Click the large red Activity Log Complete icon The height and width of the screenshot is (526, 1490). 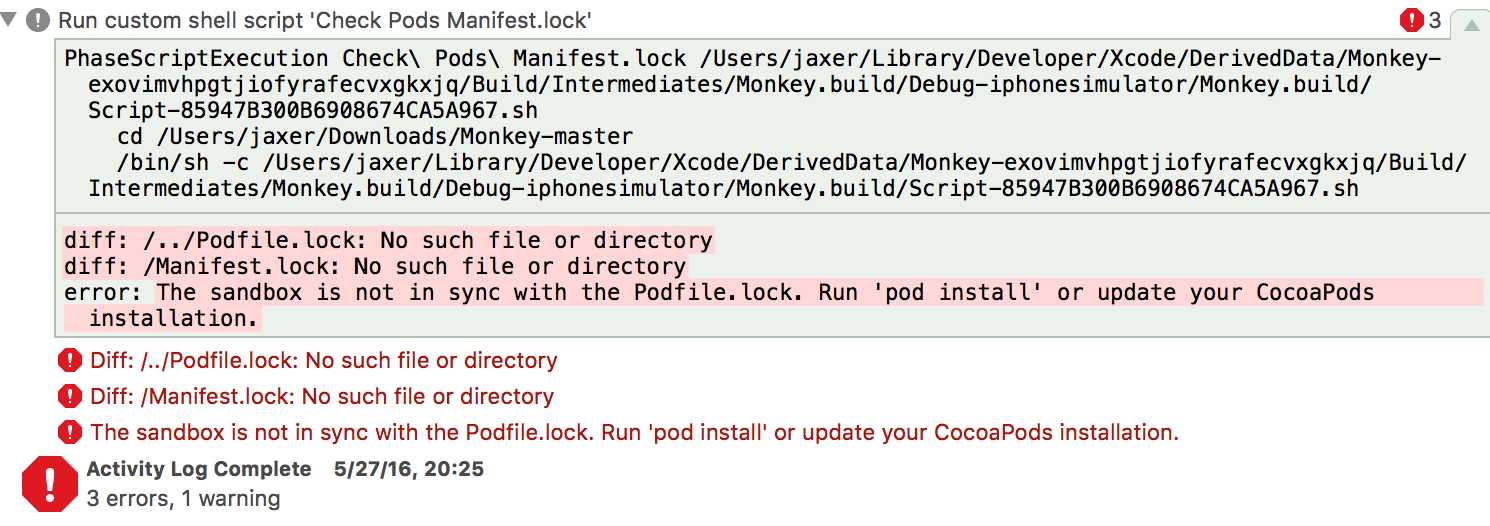tap(50, 484)
